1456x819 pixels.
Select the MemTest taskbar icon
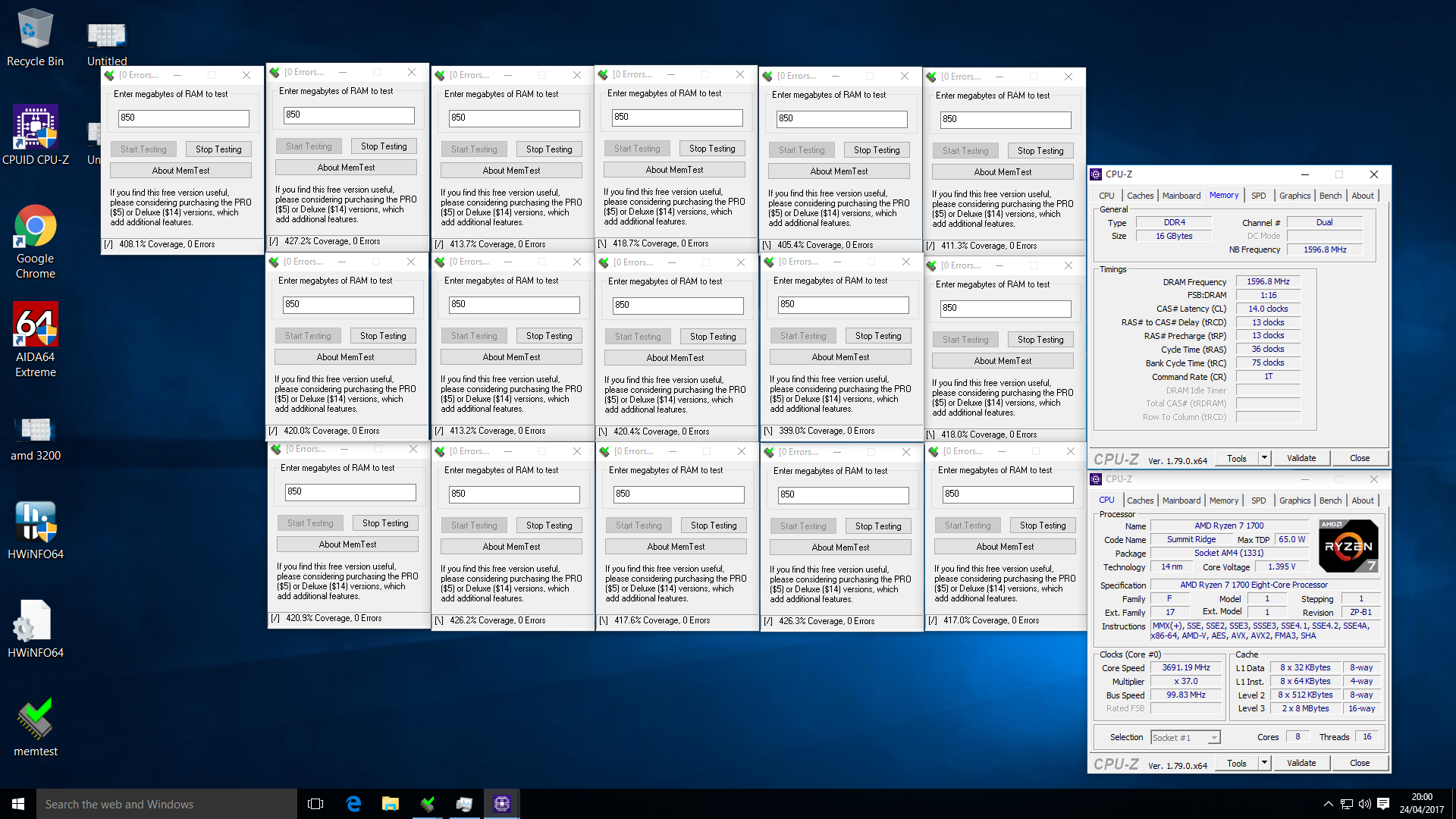coord(428,804)
